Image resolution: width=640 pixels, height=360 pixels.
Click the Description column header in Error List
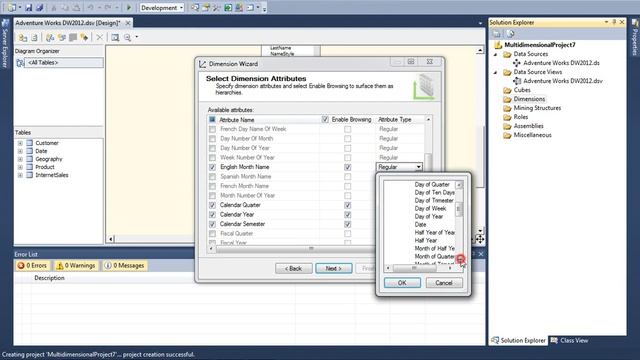[49, 278]
